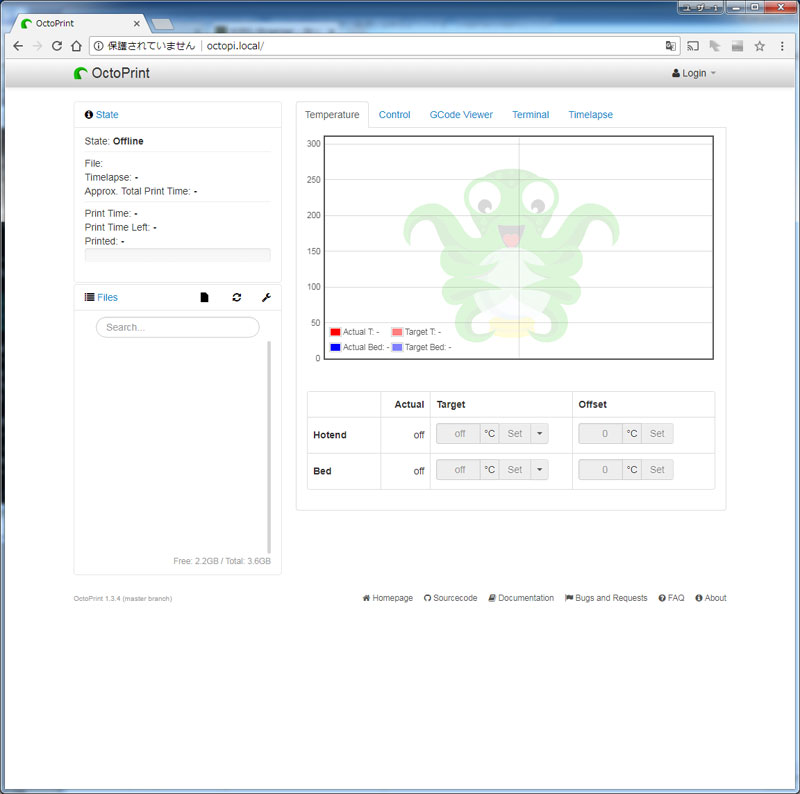The height and width of the screenshot is (794, 800).
Task: Click the Hotend target temperature field
Action: 459,434
